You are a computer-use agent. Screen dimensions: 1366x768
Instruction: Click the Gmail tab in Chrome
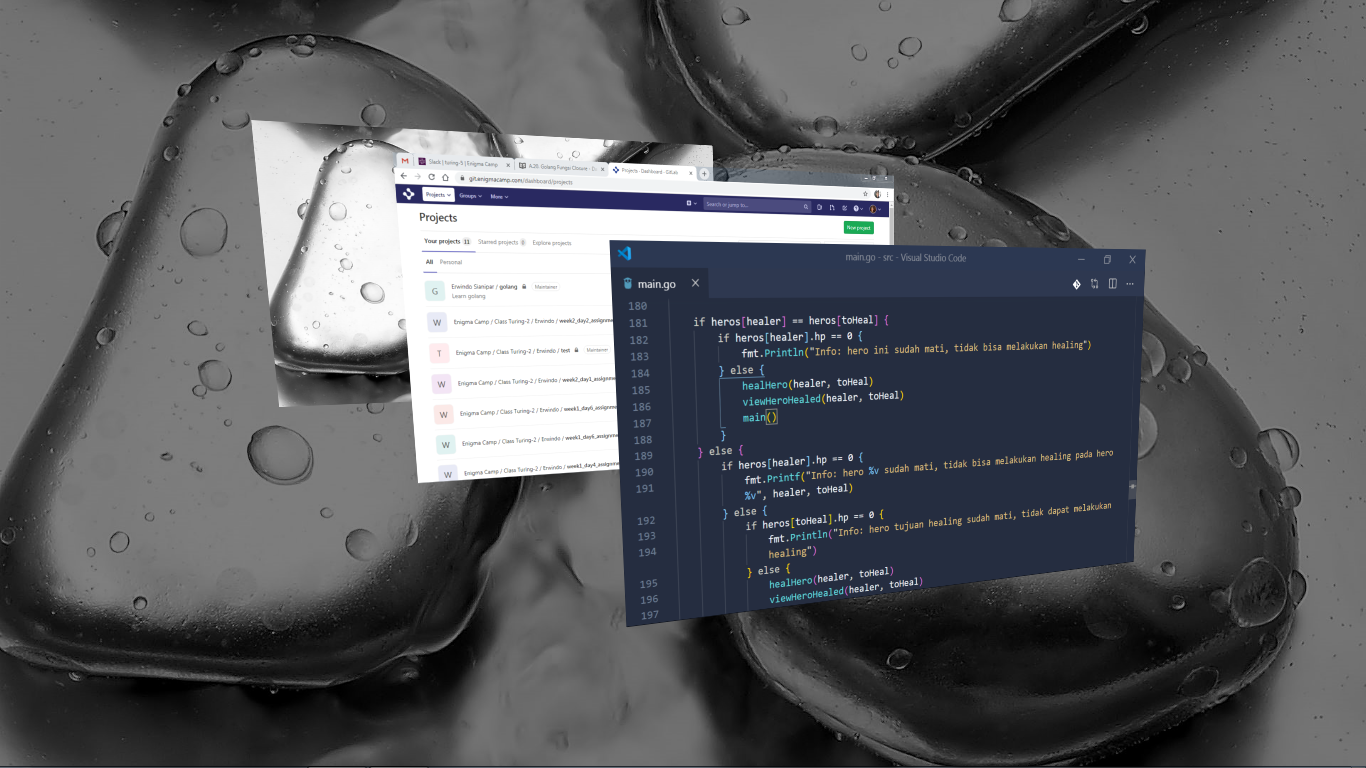tap(405, 161)
